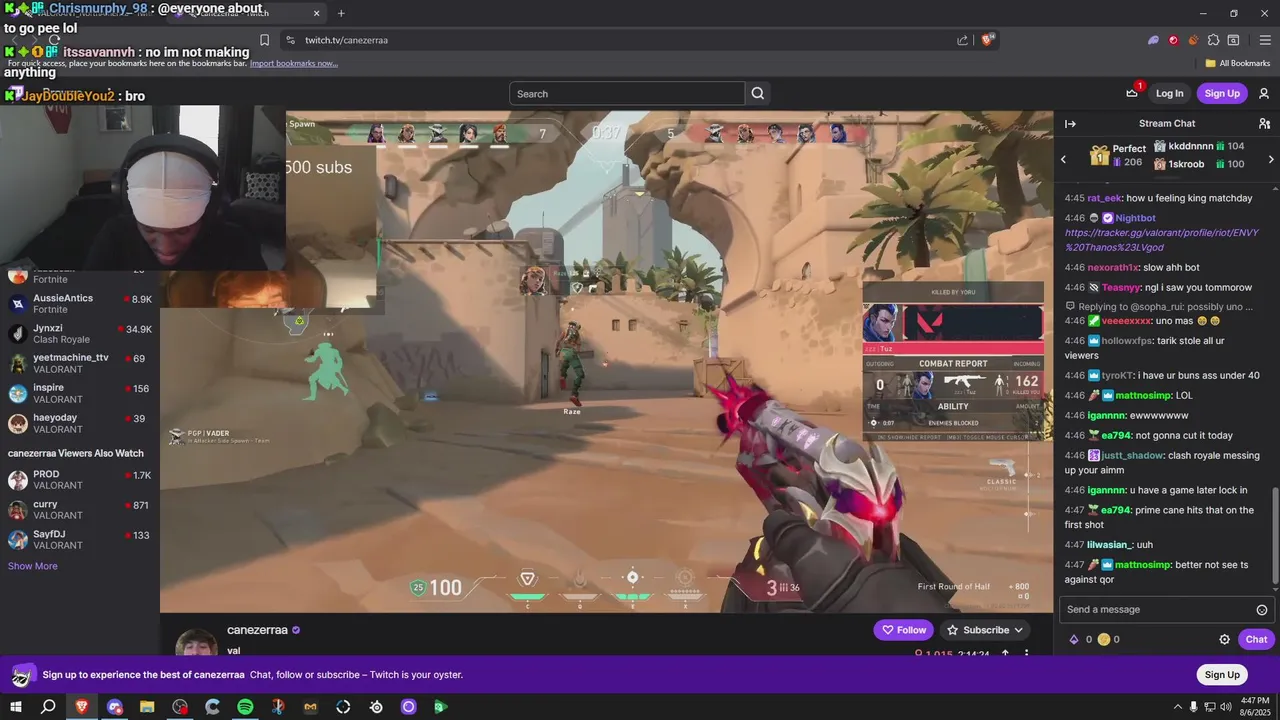The height and width of the screenshot is (720, 1280).
Task: Open the user account avatar menu
Action: 1264,94
